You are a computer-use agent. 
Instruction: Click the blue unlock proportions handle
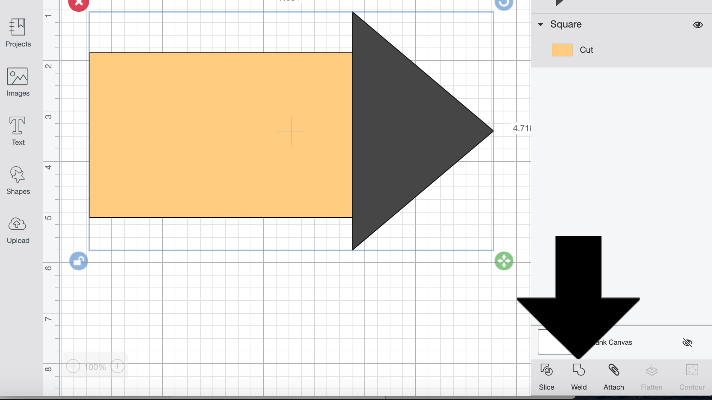point(79,261)
